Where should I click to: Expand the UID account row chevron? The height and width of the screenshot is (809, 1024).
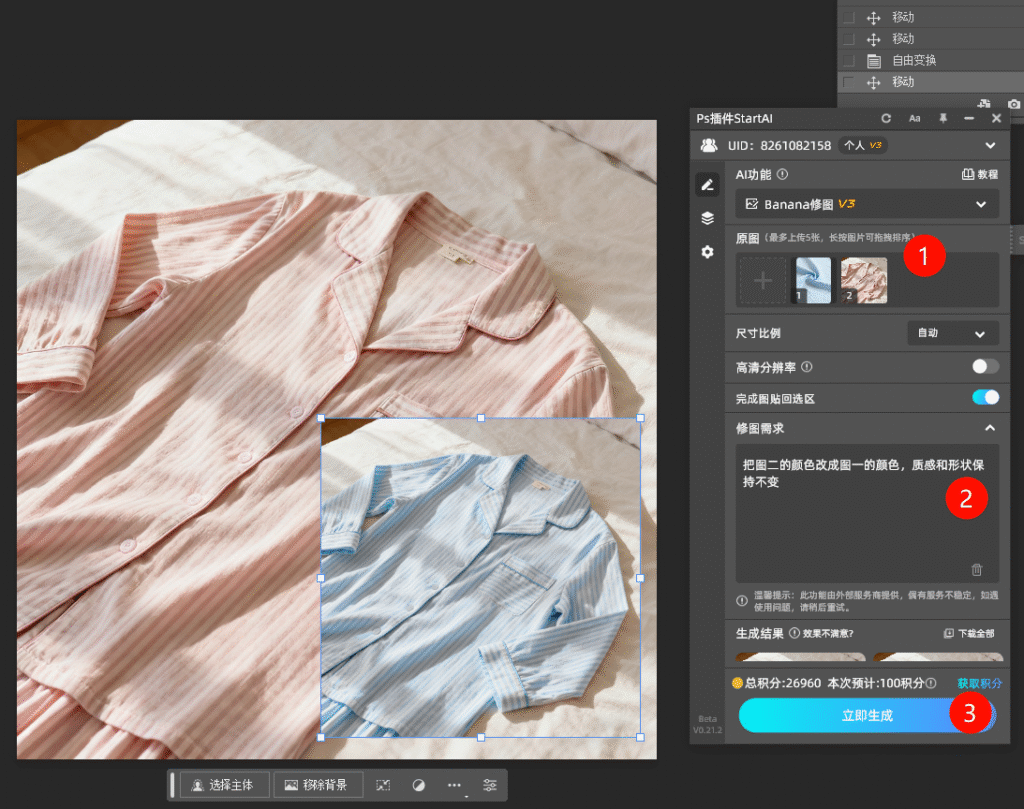tap(991, 145)
